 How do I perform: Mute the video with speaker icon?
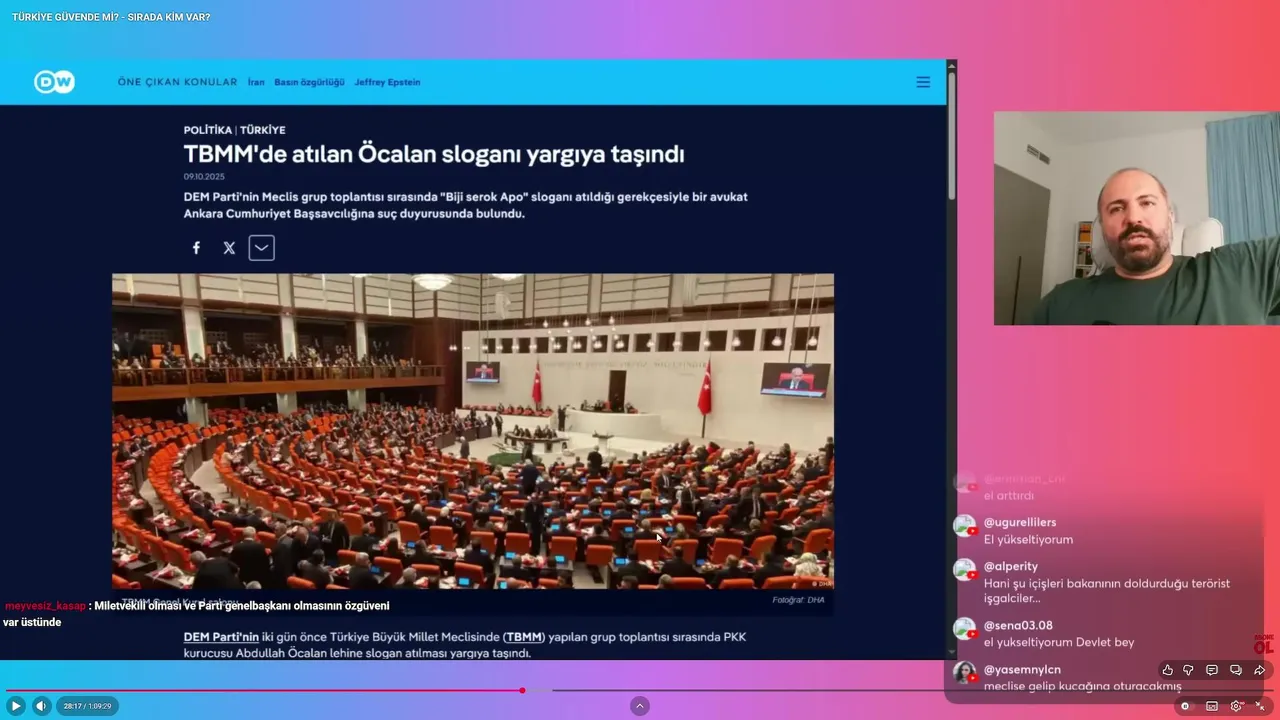(x=41, y=706)
